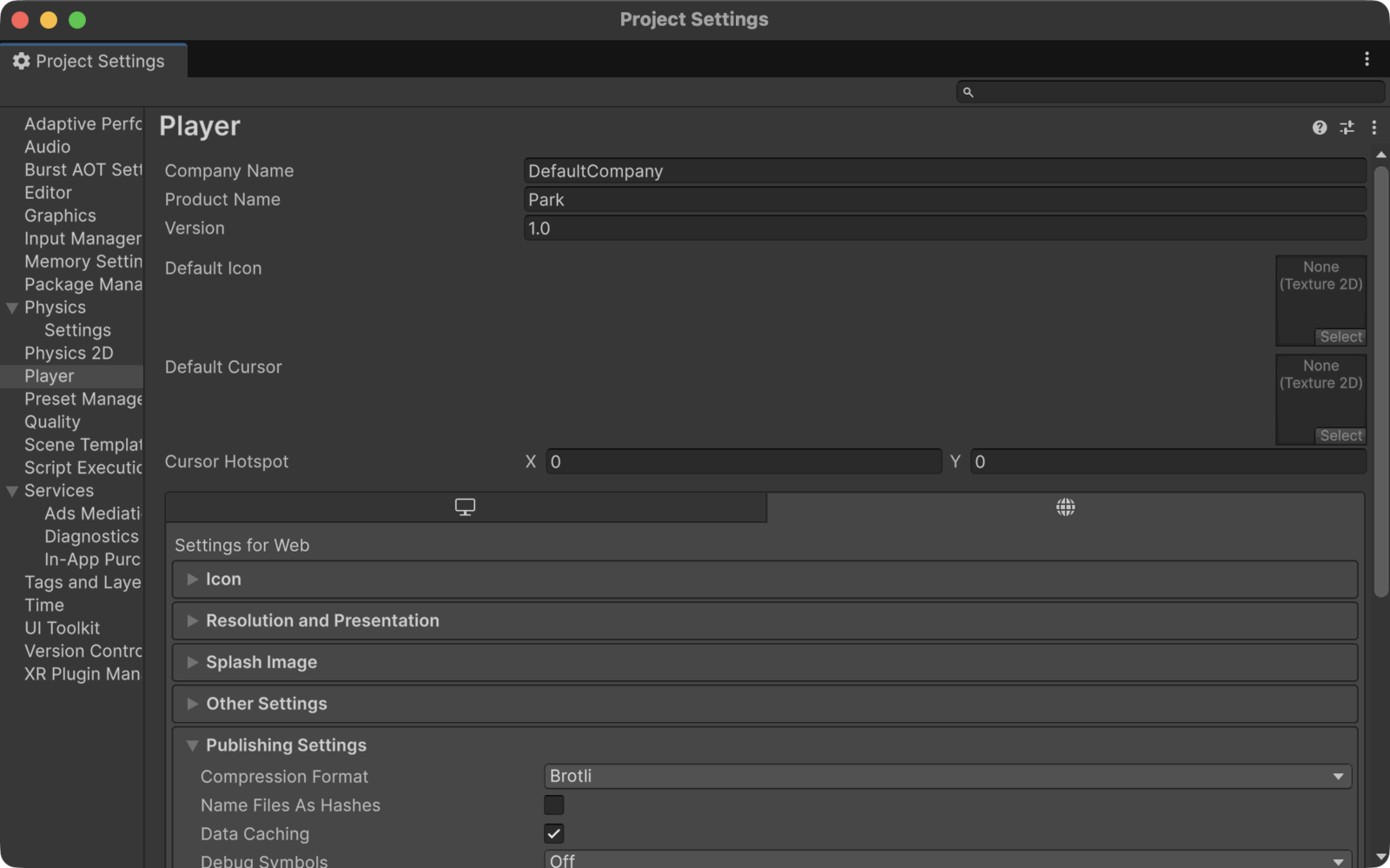
Task: Click Select for the Default Icon texture
Action: [x=1340, y=337]
